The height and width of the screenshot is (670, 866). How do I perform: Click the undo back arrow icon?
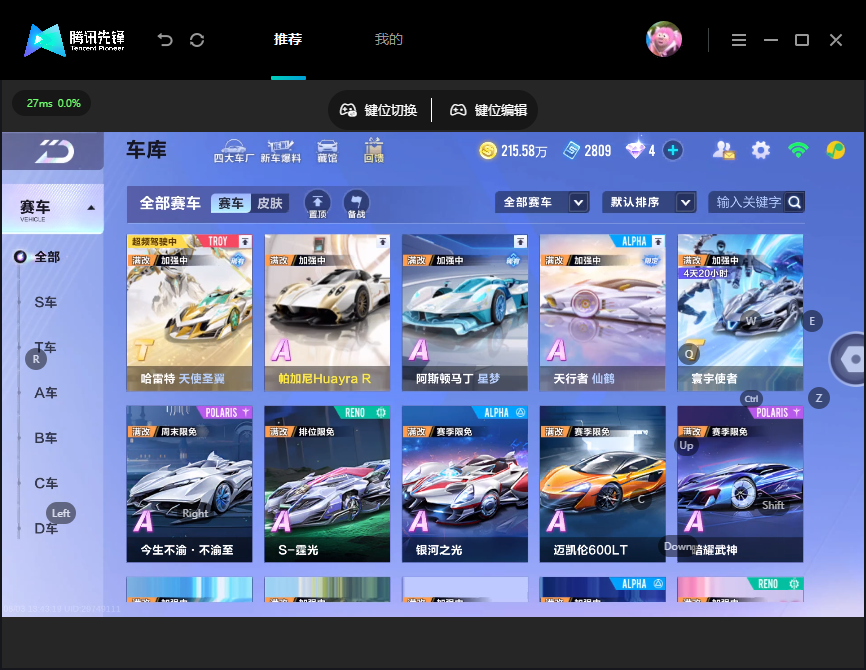tap(165, 40)
